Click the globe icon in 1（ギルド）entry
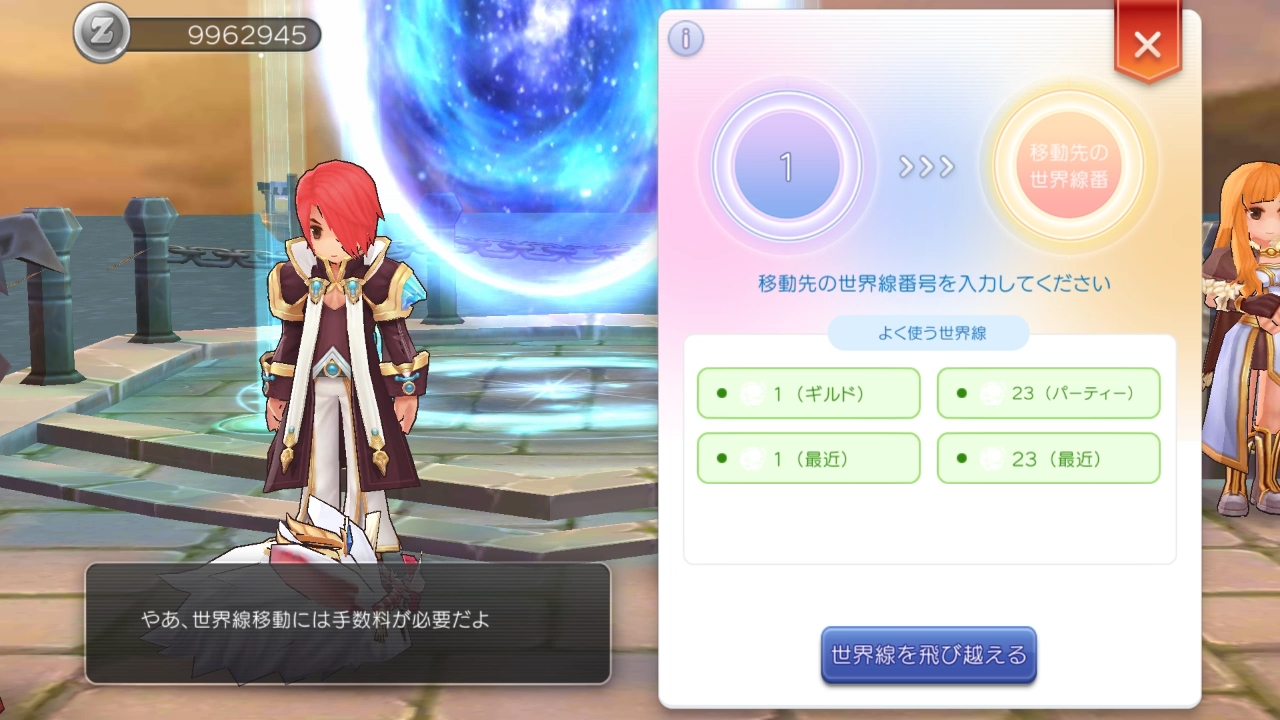The height and width of the screenshot is (720, 1280). tap(750, 394)
